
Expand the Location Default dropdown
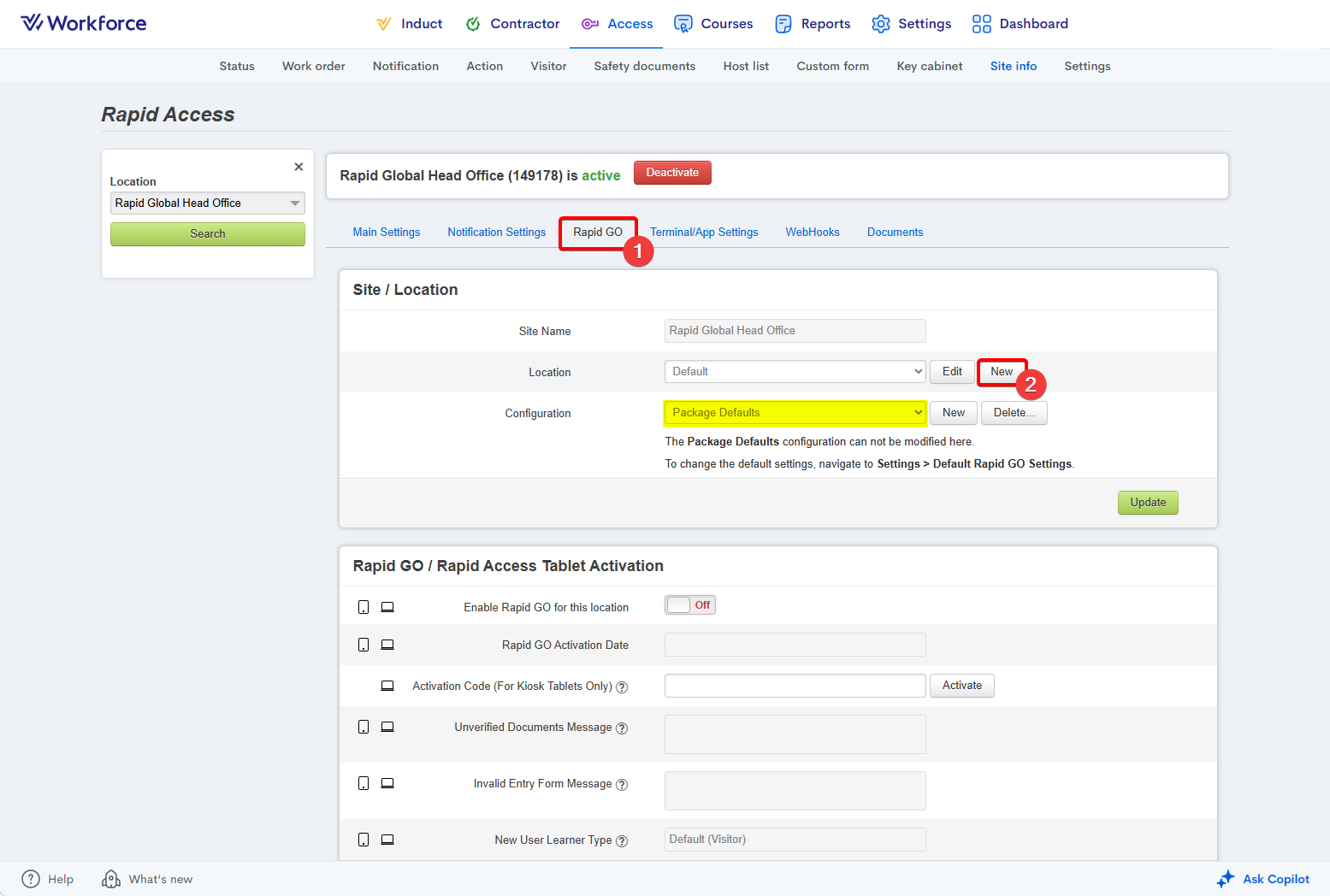(x=795, y=372)
